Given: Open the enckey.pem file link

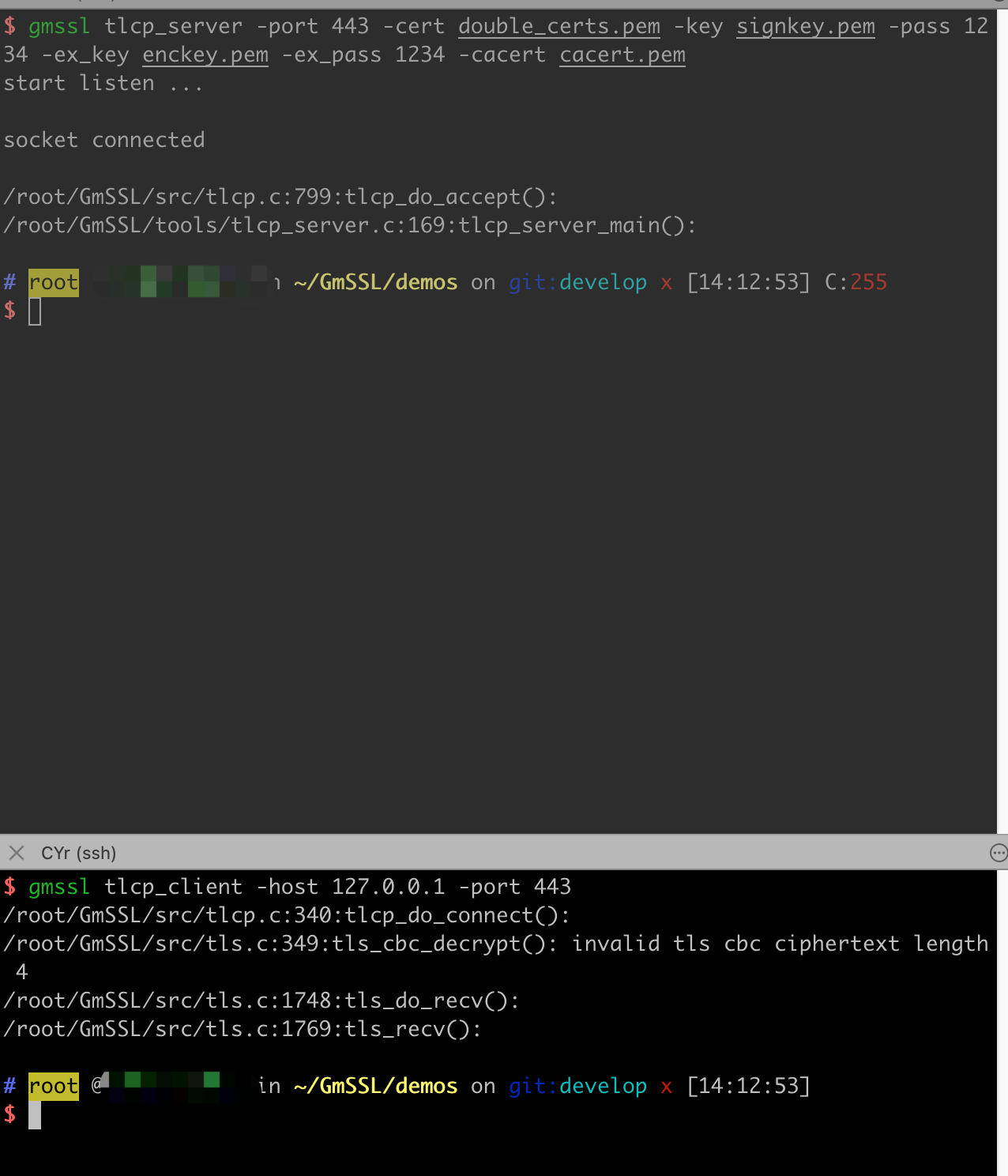Looking at the screenshot, I should coord(205,55).
